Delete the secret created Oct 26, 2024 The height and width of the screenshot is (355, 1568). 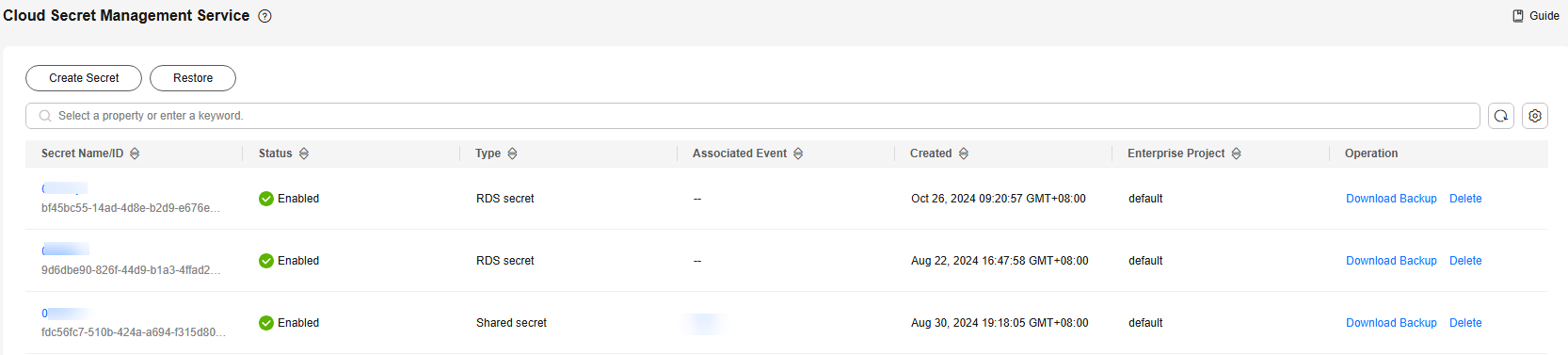[1465, 199]
